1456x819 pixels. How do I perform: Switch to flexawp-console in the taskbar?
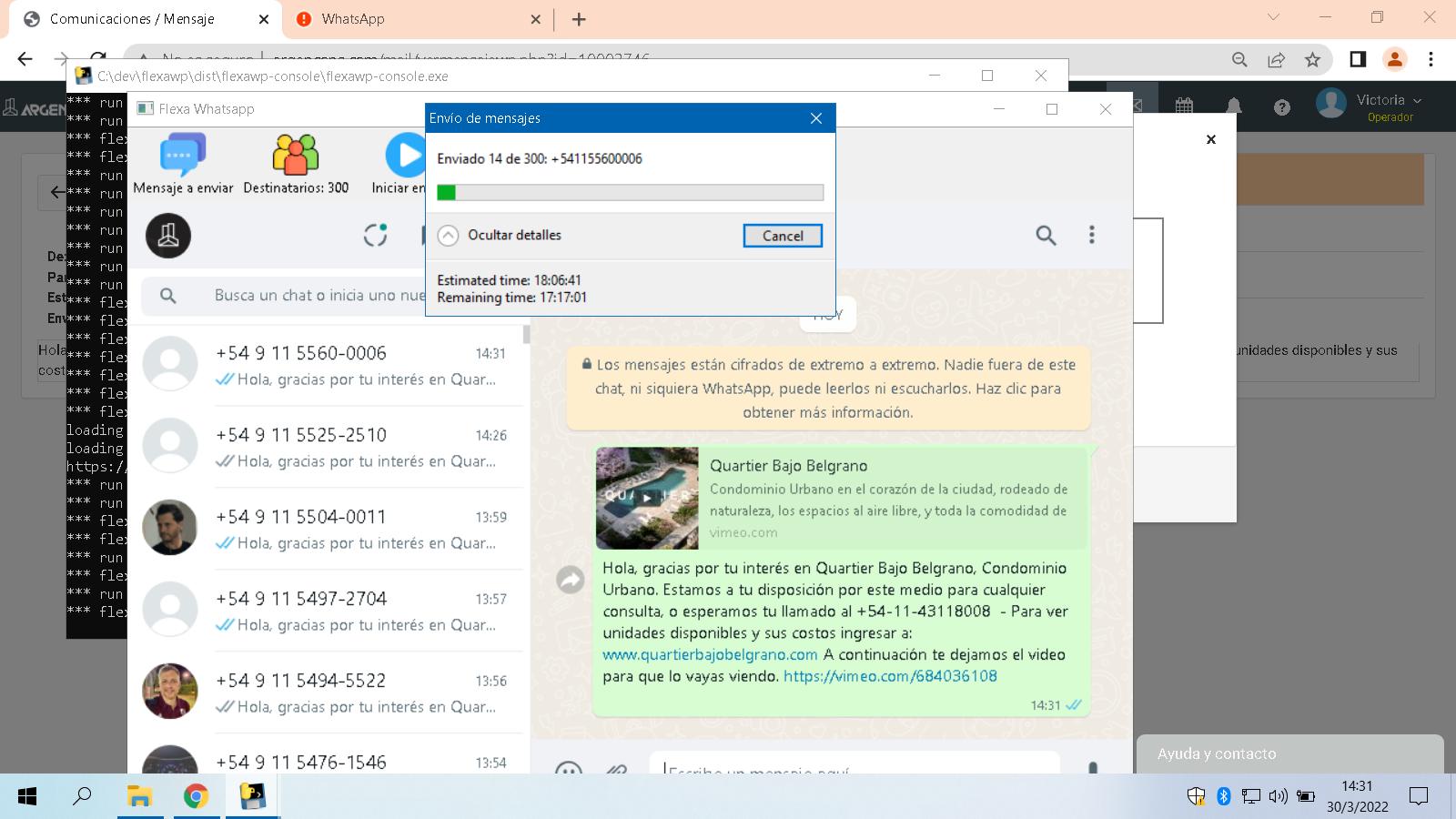252,796
